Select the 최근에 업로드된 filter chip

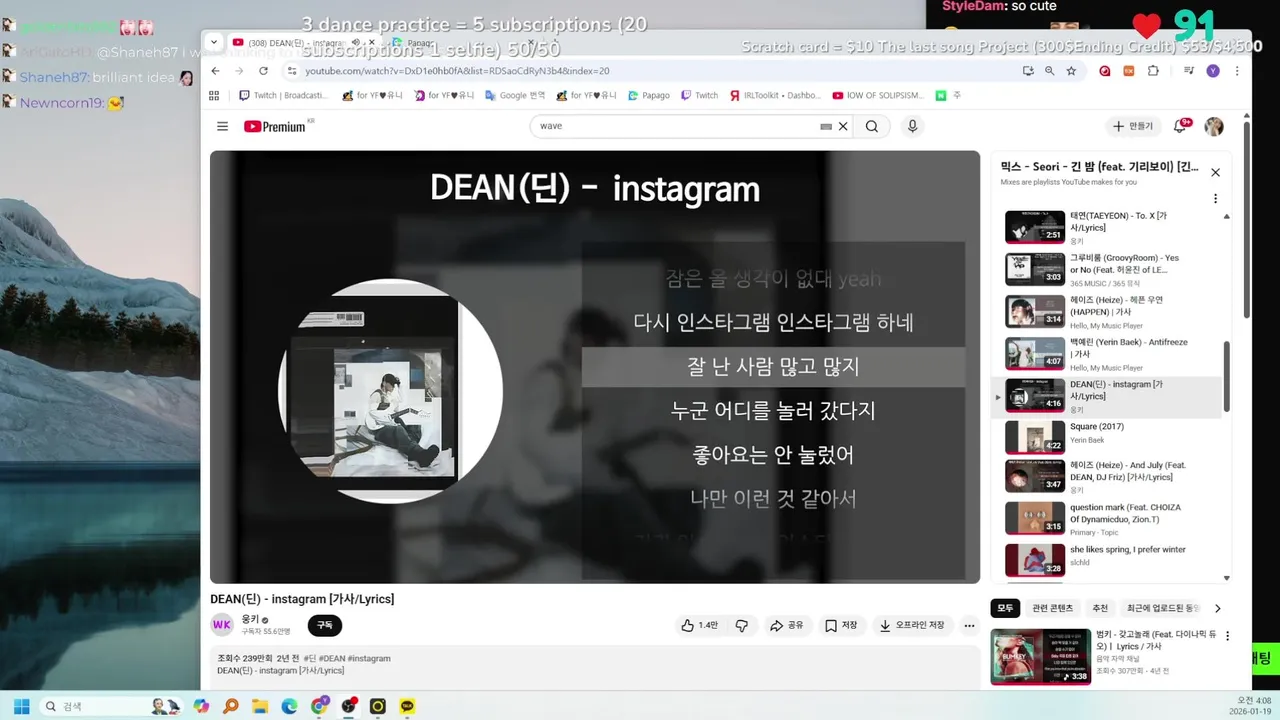tap(1163, 608)
